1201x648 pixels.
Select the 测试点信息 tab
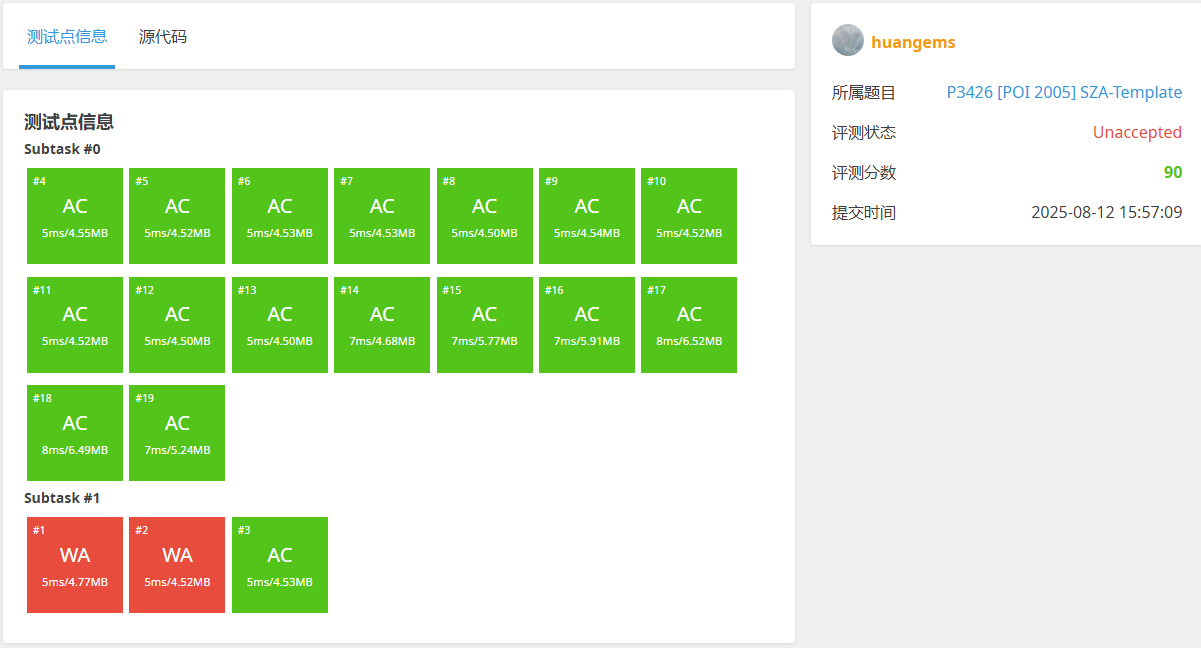pyautogui.click(x=67, y=37)
